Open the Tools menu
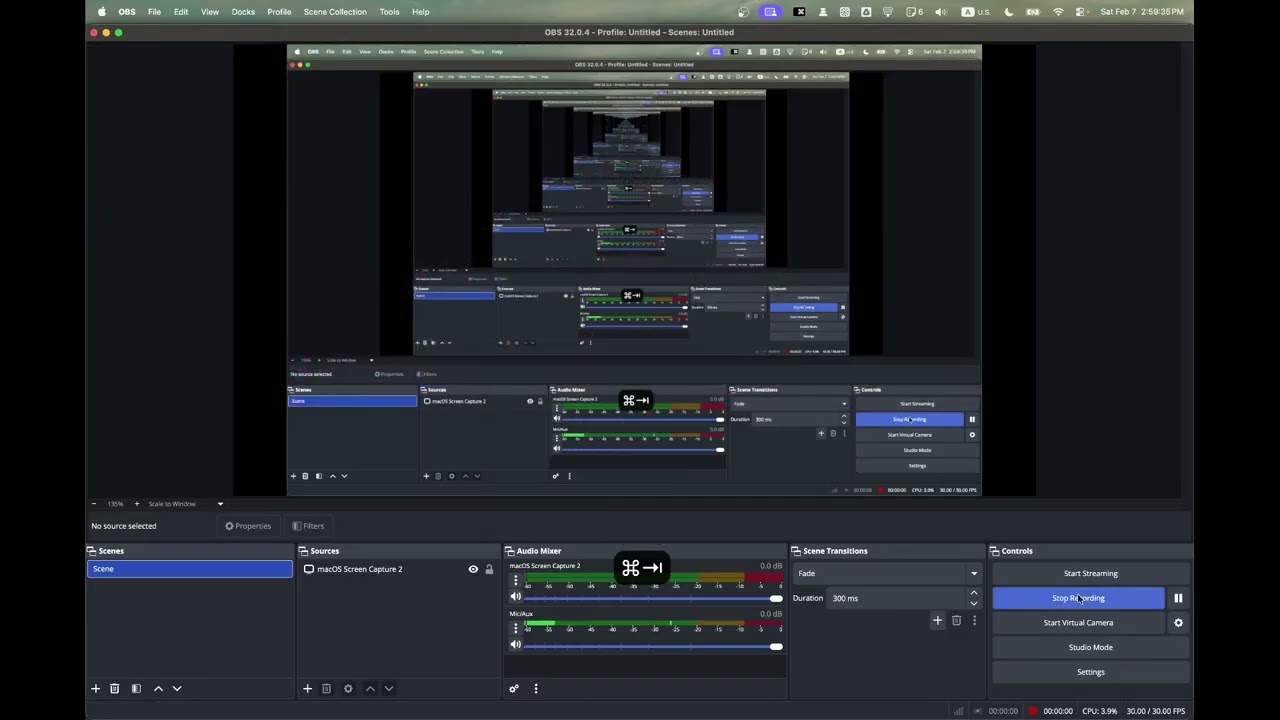 (x=389, y=12)
